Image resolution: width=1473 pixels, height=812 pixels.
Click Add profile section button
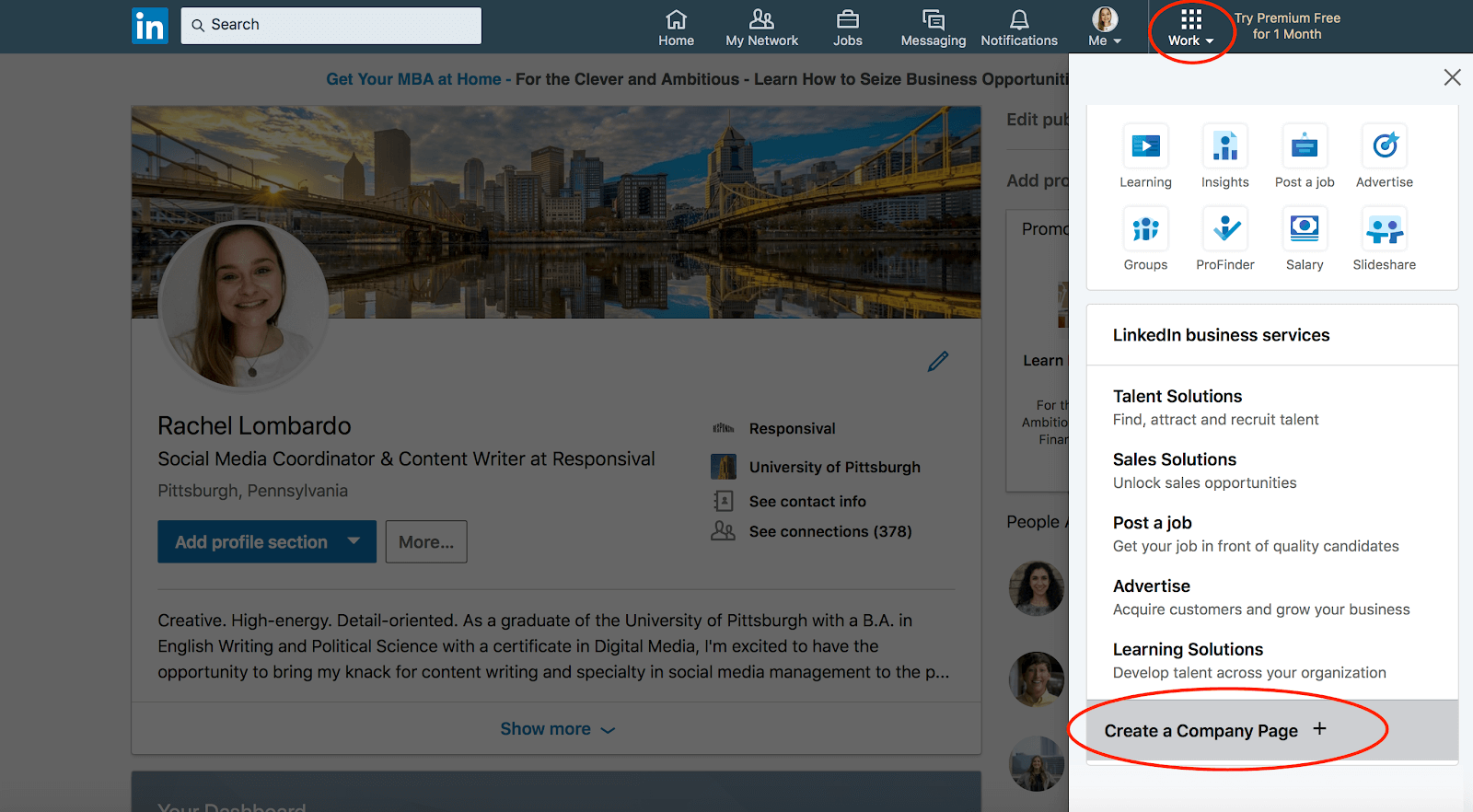coord(266,541)
